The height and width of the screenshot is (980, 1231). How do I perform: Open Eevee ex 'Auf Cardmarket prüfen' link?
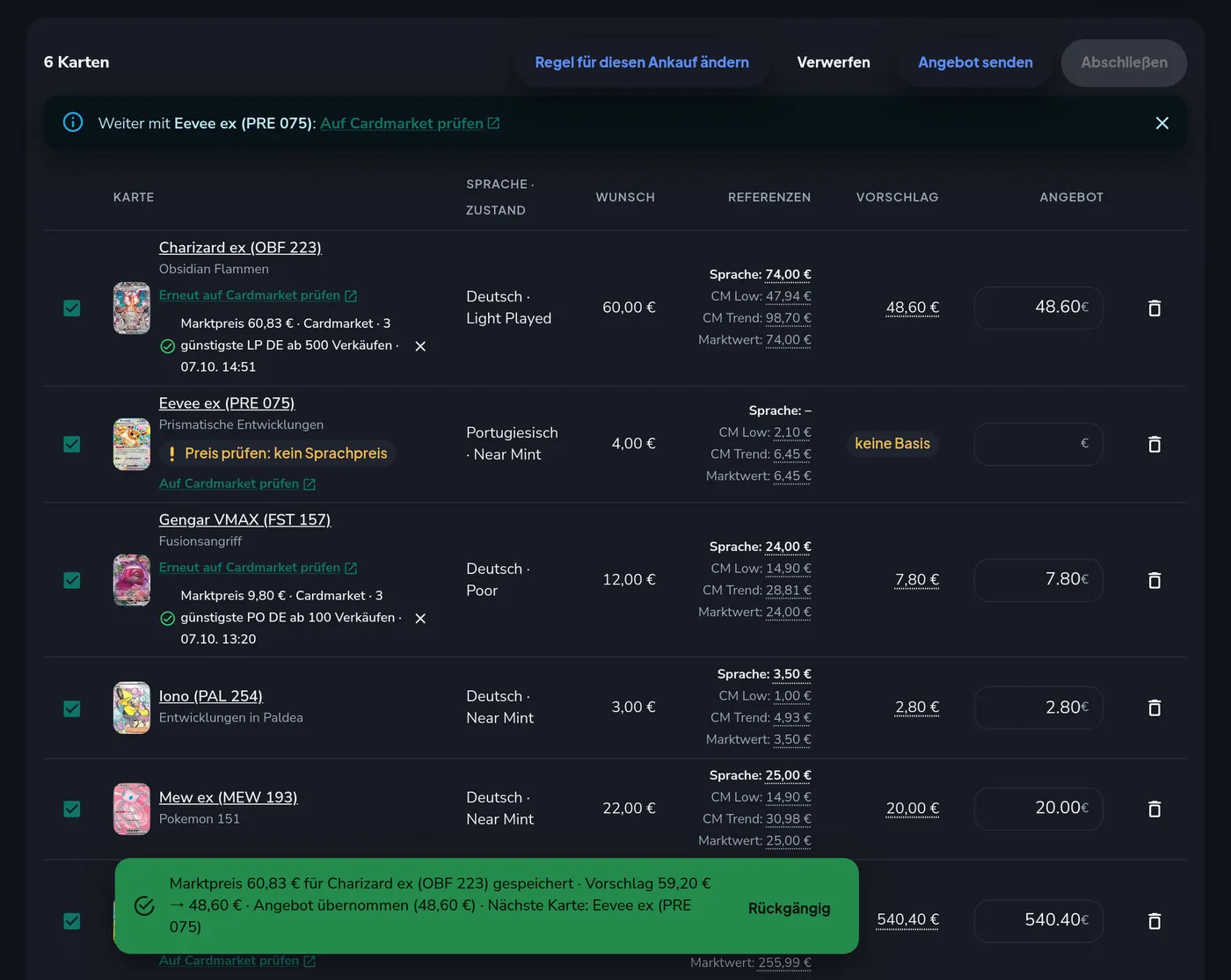pos(237,483)
